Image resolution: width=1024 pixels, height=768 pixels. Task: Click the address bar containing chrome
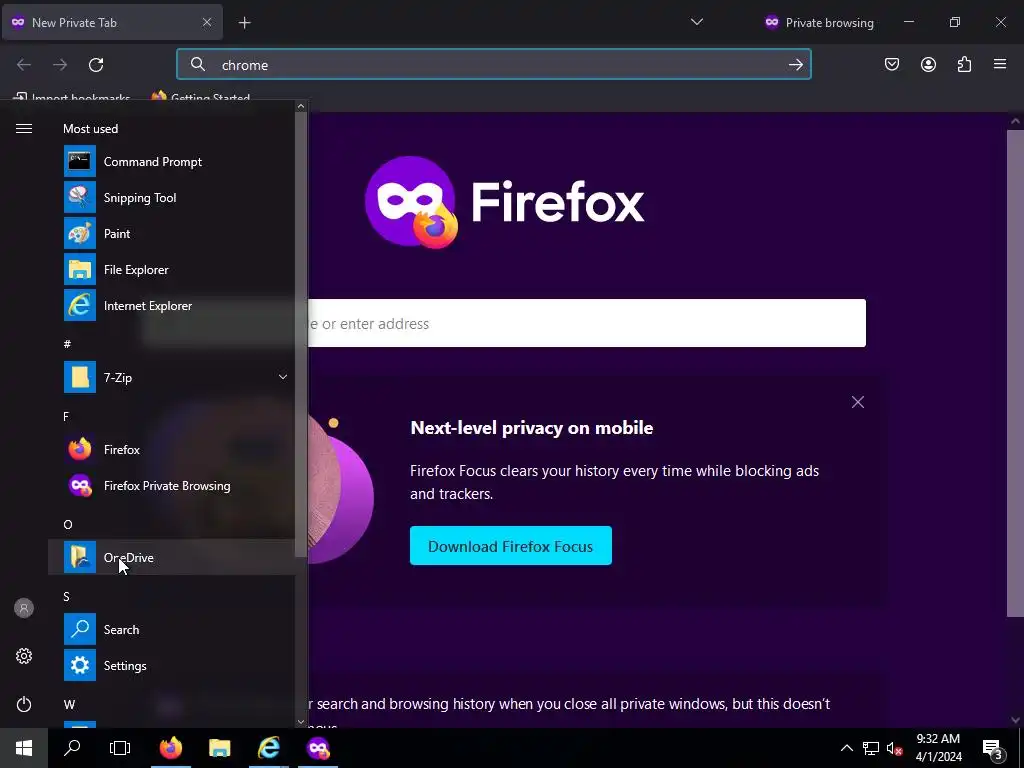(493, 65)
